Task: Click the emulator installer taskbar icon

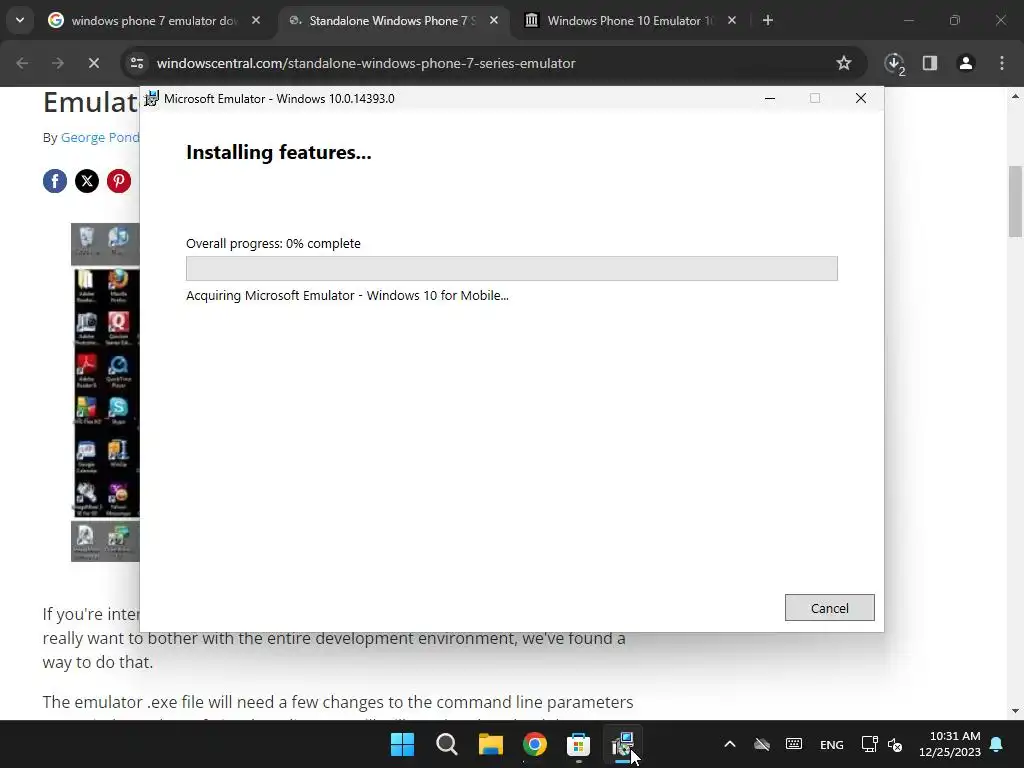Action: [x=622, y=744]
